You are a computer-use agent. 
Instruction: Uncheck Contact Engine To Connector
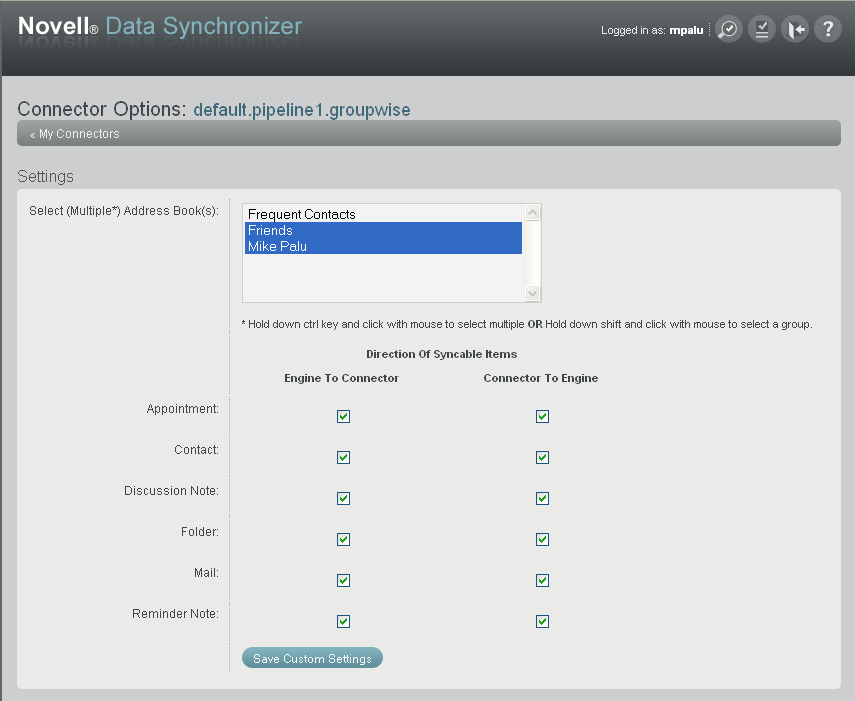pos(343,457)
